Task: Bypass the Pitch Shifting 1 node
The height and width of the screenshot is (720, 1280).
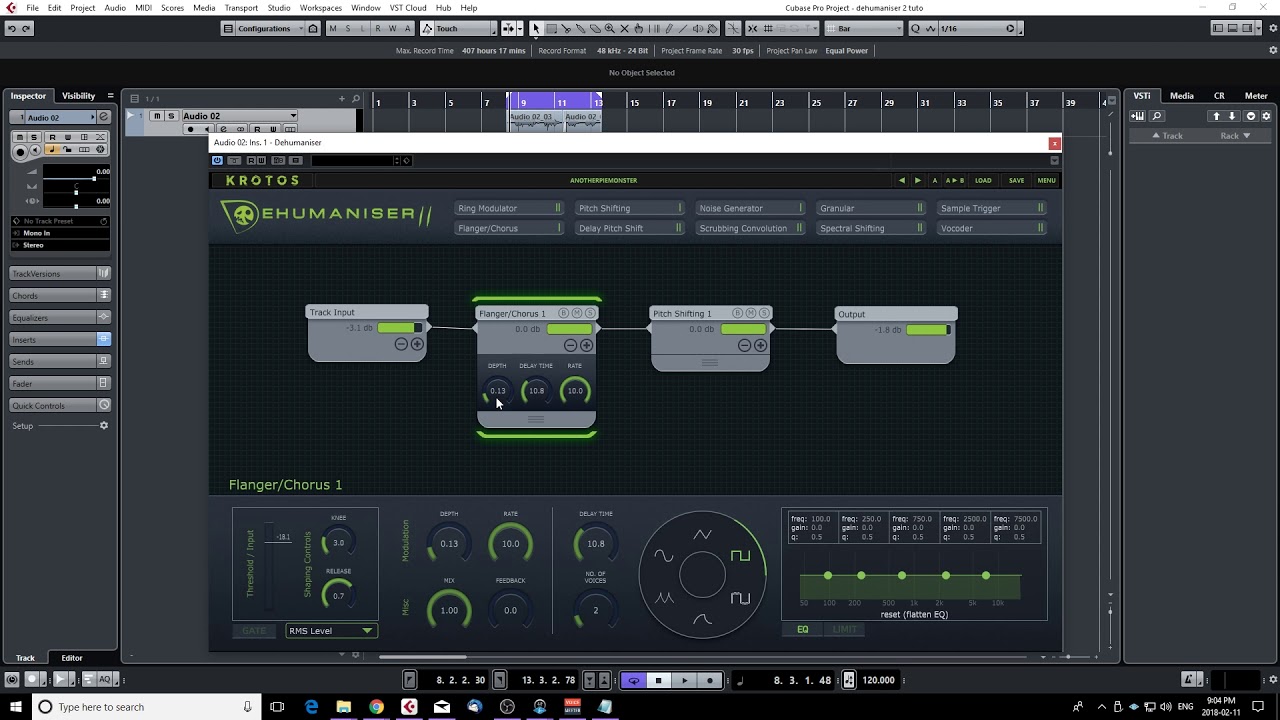Action: click(738, 313)
